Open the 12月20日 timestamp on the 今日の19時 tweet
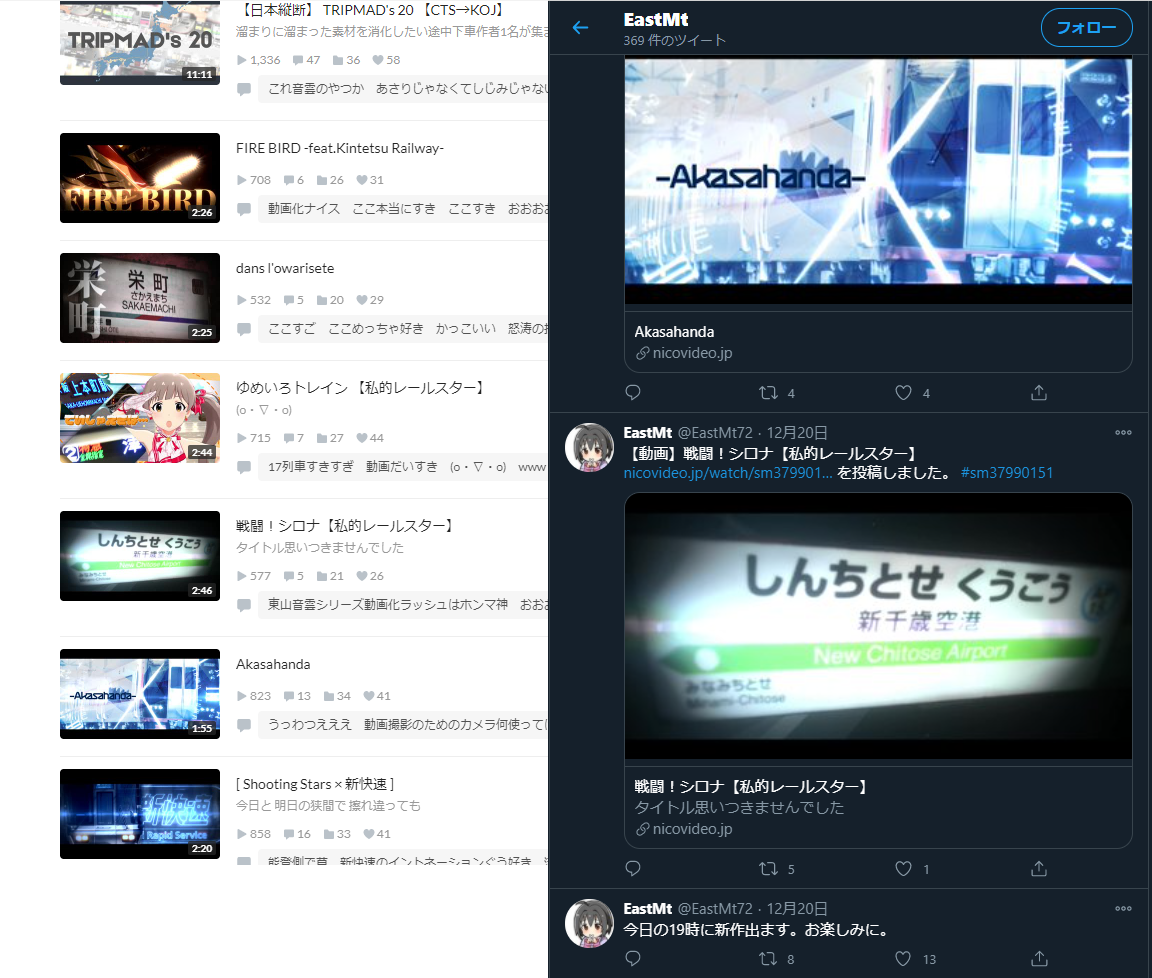Screen dimensions: 1152x978 click(x=796, y=909)
